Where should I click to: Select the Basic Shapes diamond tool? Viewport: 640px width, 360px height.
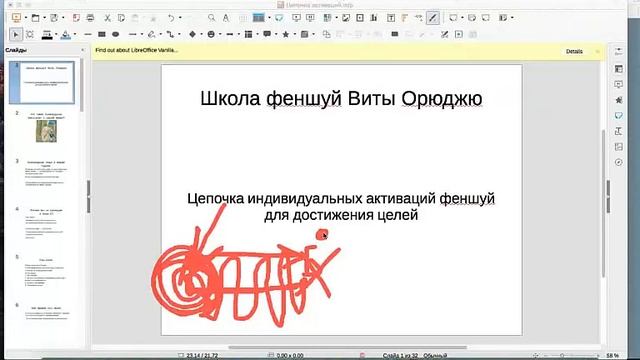pos(192,35)
